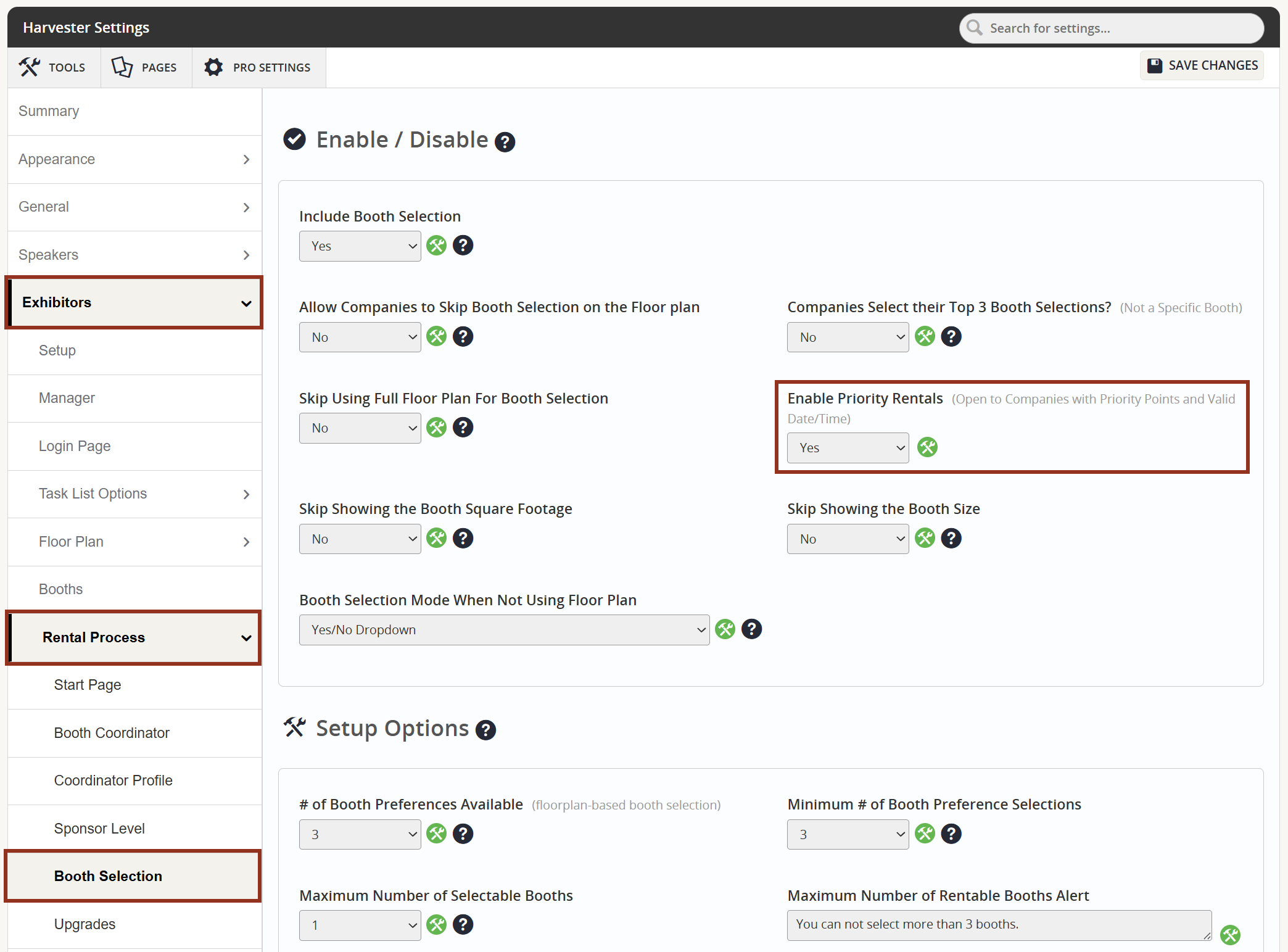Viewport: 1288px width, 952px height.
Task: Open Coordinator Profile settings
Action: click(x=134, y=780)
